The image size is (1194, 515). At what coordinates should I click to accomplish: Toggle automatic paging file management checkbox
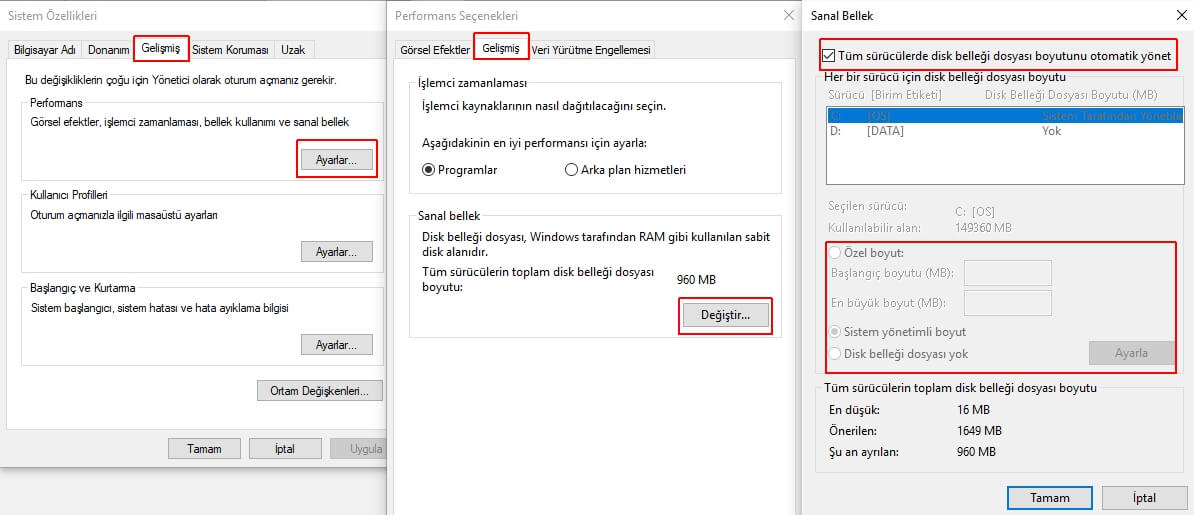point(828,56)
